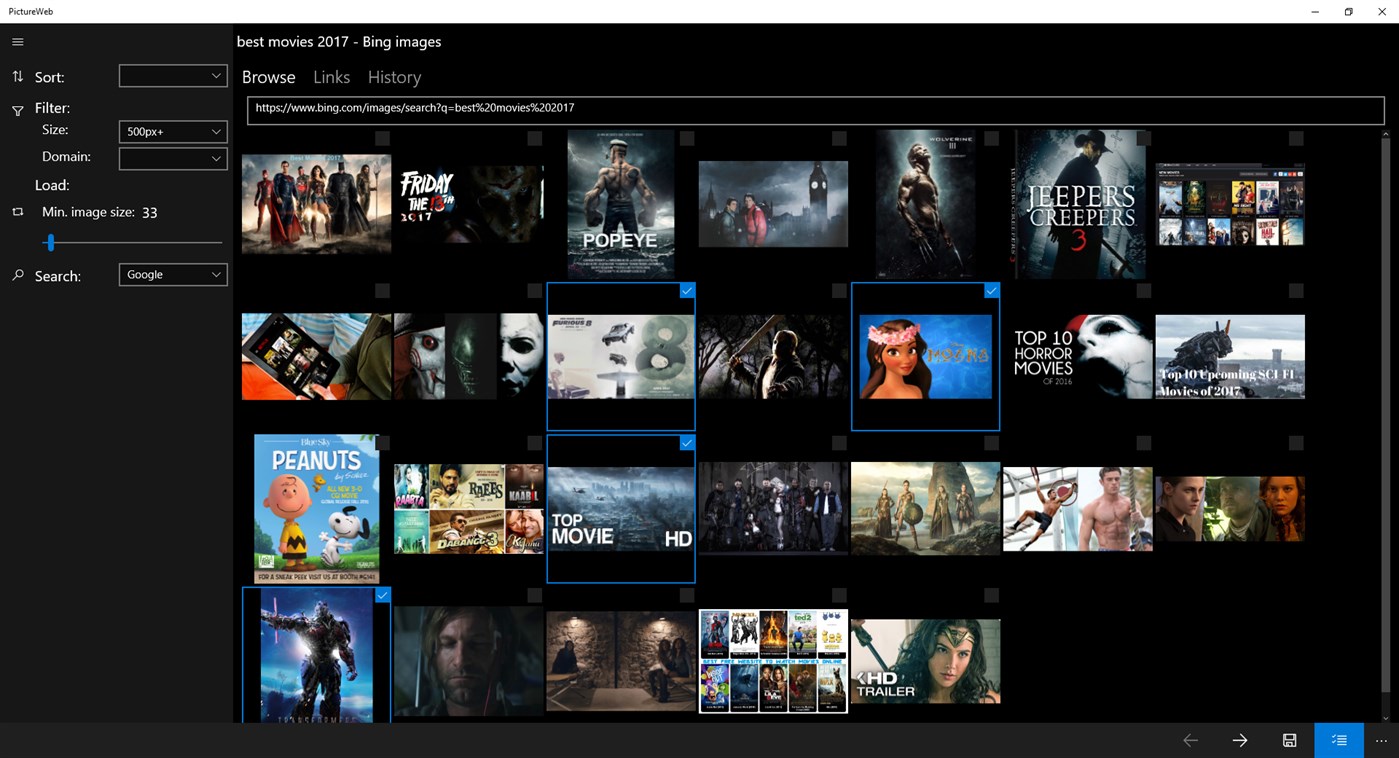The image size is (1399, 758).
Task: Open the Friday the 13th 2017 image
Action: click(469, 204)
